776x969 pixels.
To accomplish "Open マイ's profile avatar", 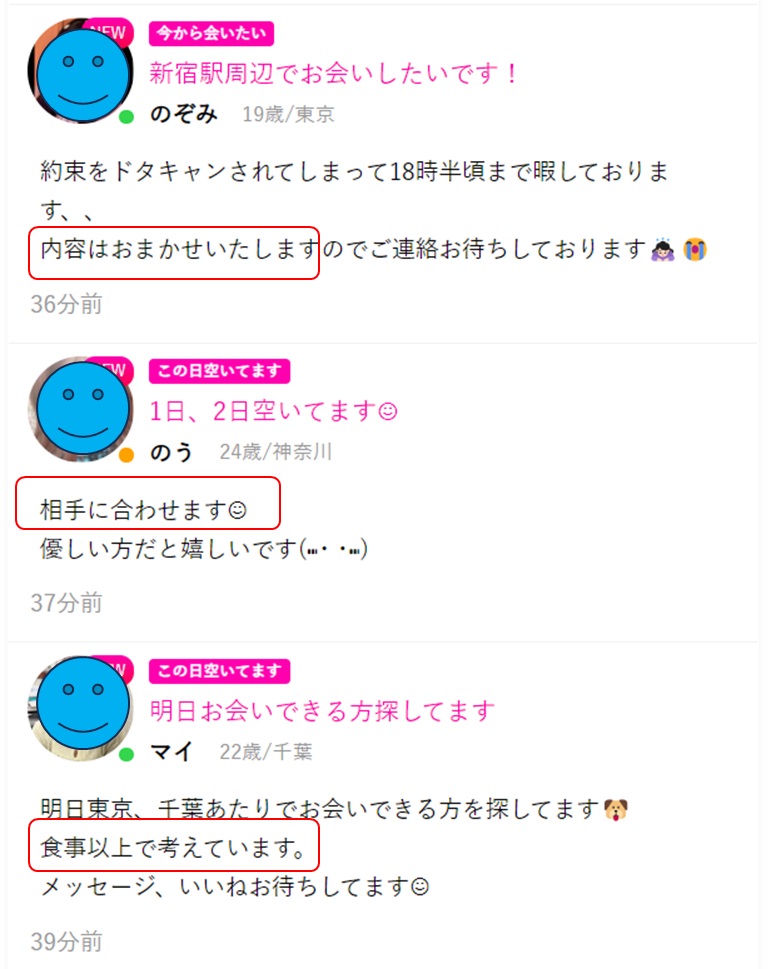I will 80,708.
